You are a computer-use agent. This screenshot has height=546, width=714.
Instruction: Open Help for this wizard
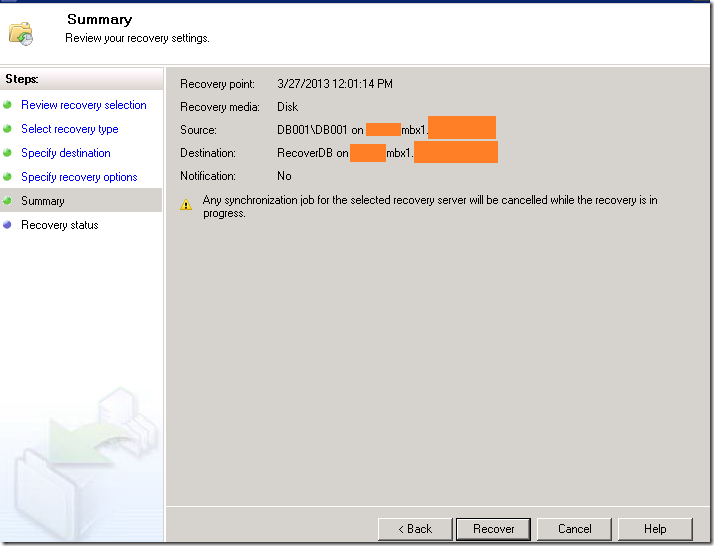(x=655, y=529)
